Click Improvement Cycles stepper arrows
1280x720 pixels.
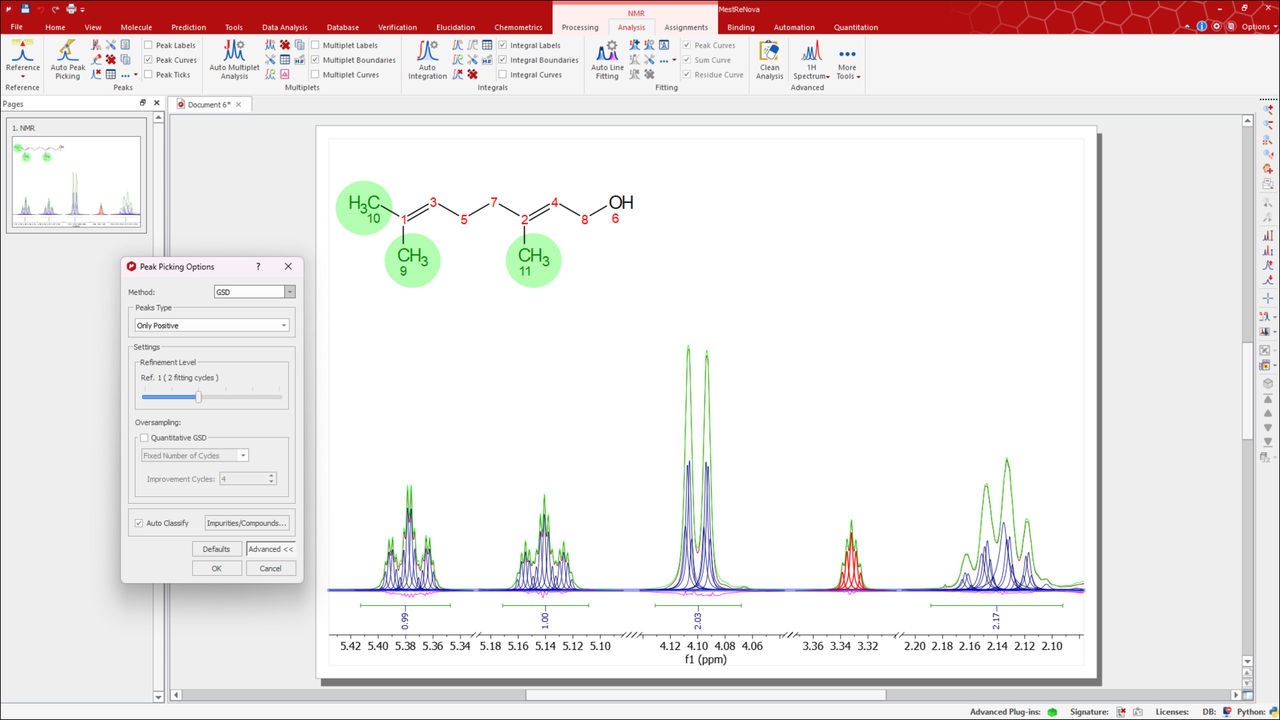(x=271, y=479)
